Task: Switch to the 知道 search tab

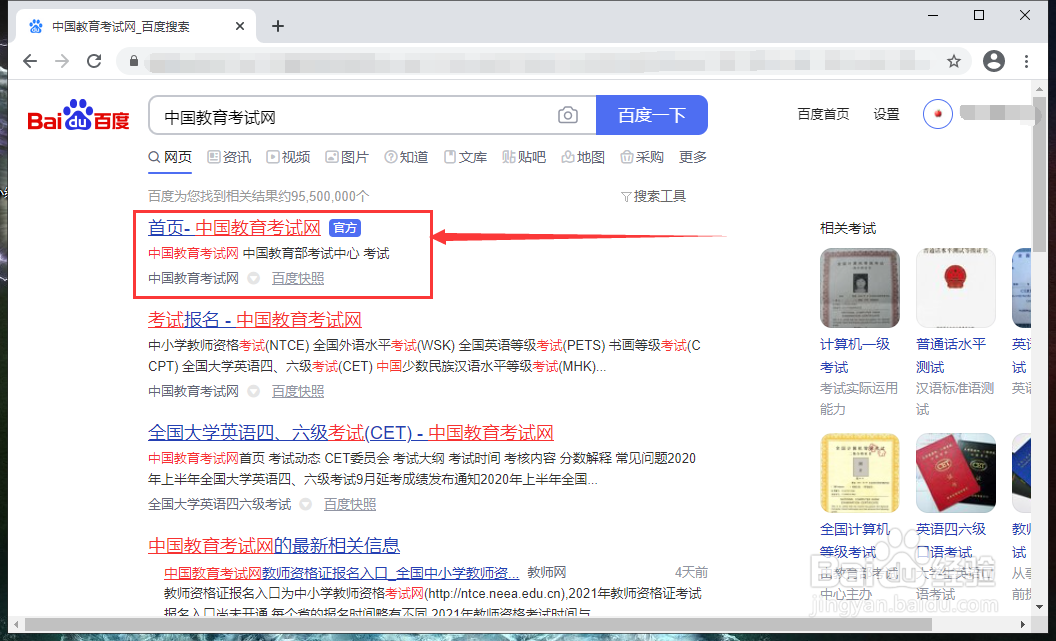Action: [406, 157]
